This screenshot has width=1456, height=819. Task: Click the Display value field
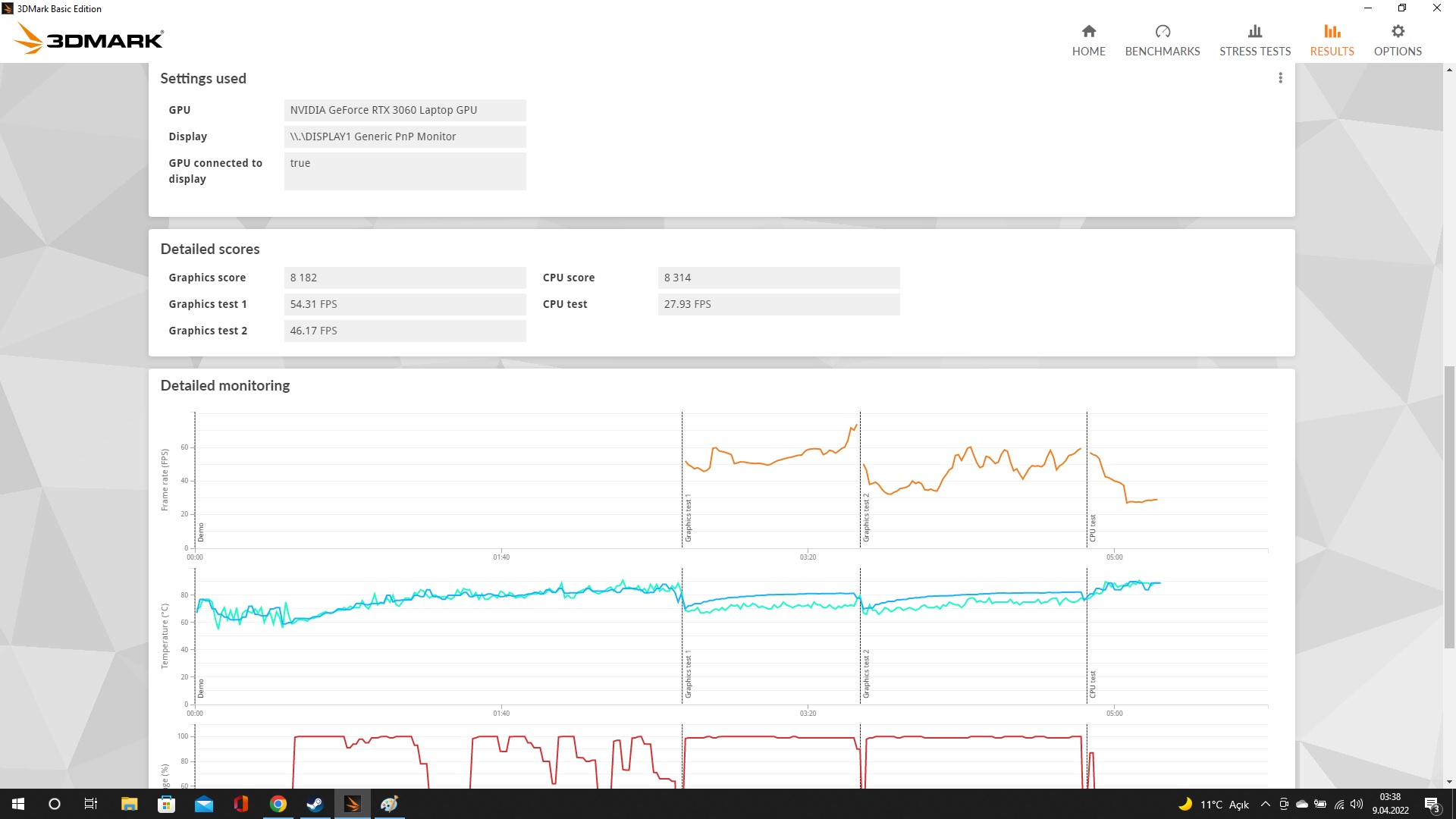405,136
